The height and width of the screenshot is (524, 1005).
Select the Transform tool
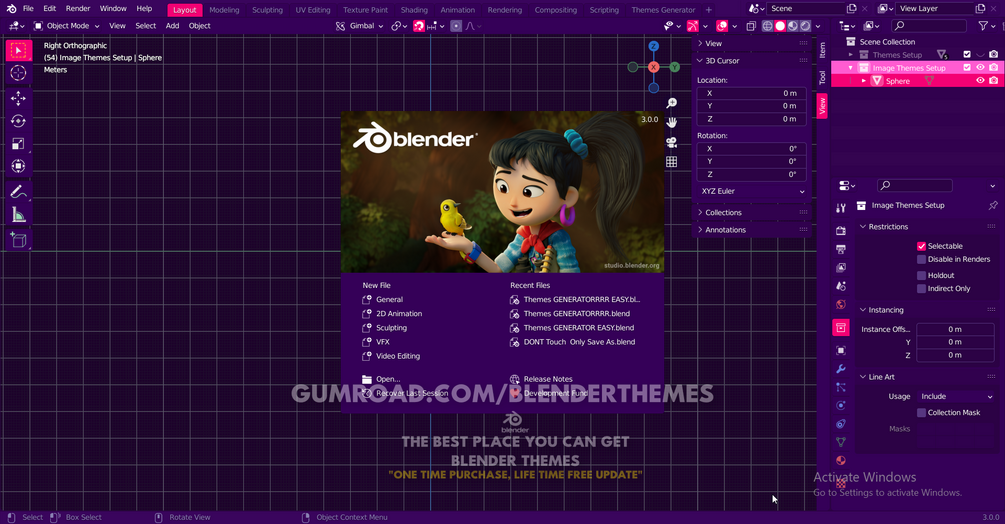19,166
